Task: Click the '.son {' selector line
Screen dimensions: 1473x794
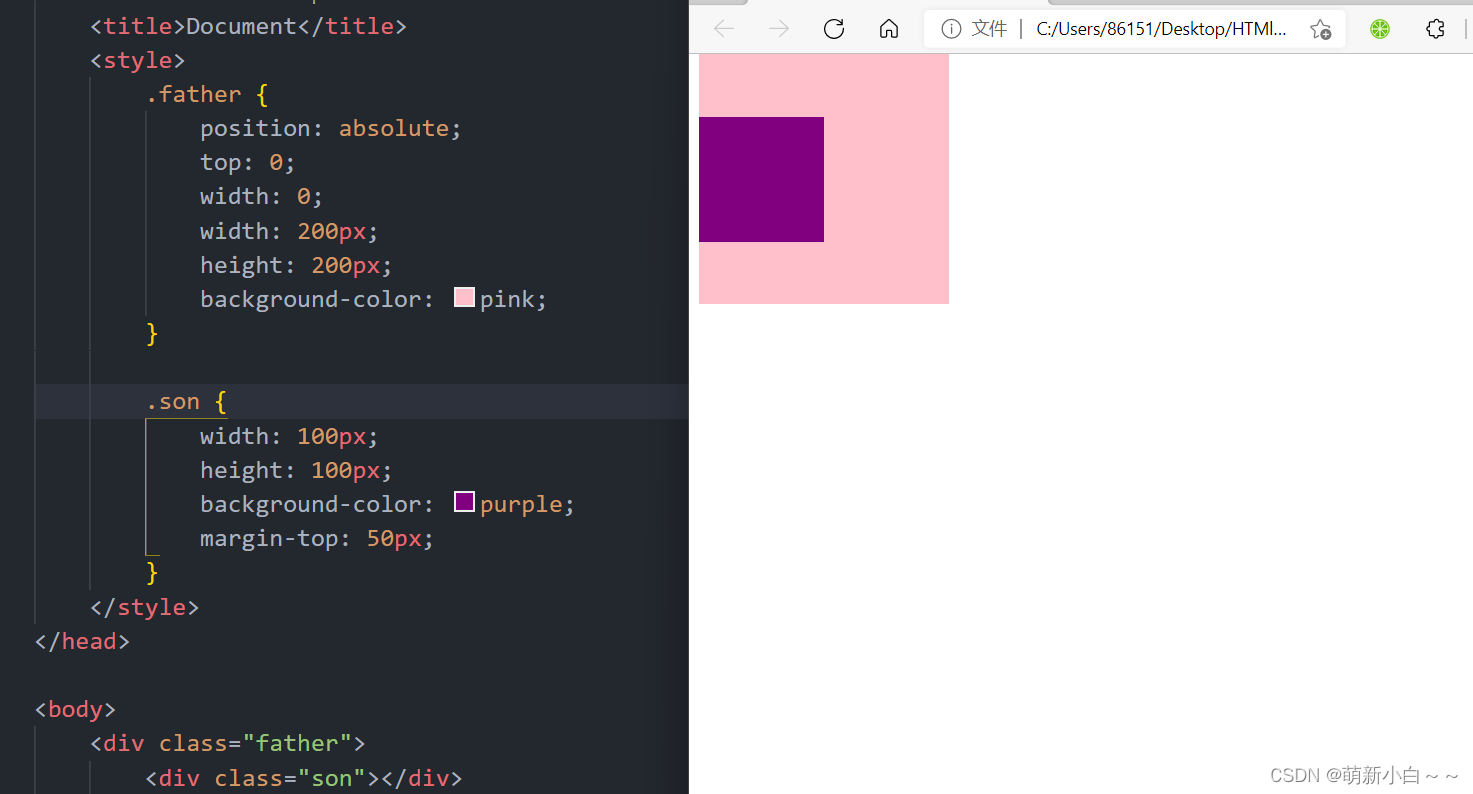Action: (x=186, y=402)
